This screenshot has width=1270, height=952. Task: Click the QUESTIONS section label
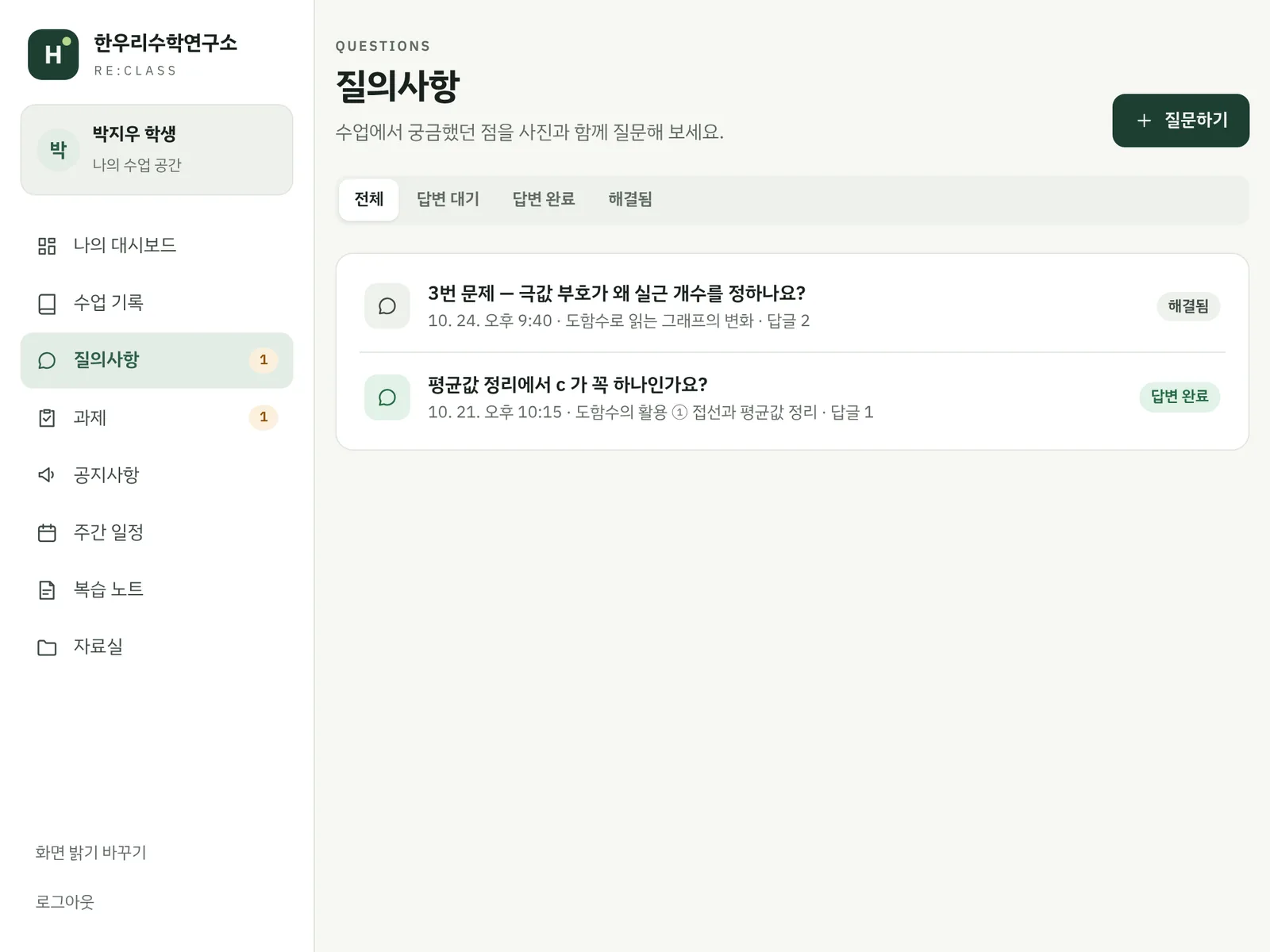pos(383,46)
